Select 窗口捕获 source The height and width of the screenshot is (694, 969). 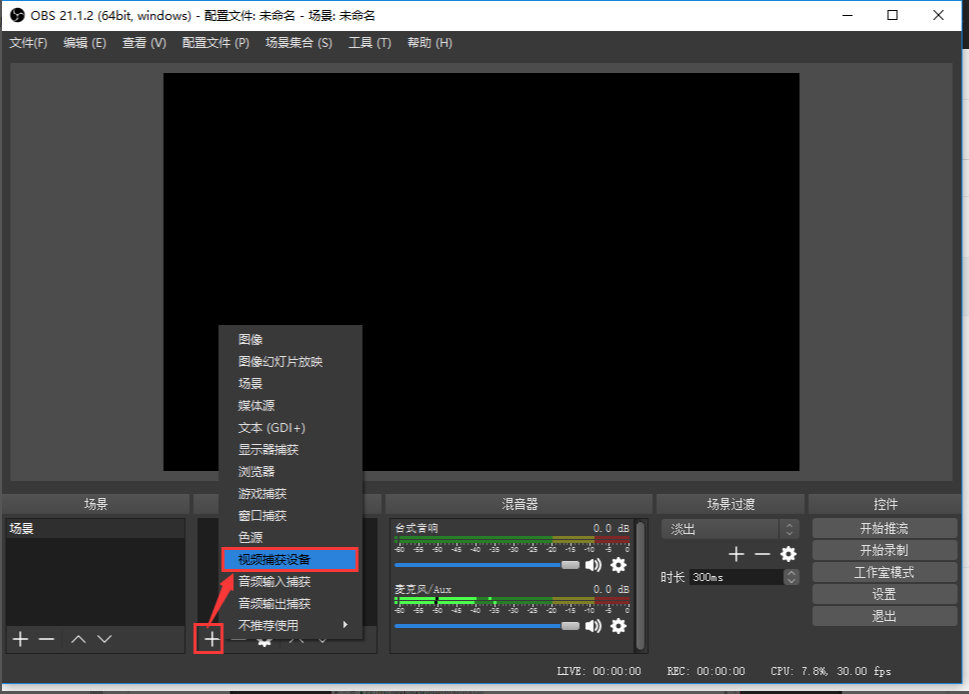(290, 515)
